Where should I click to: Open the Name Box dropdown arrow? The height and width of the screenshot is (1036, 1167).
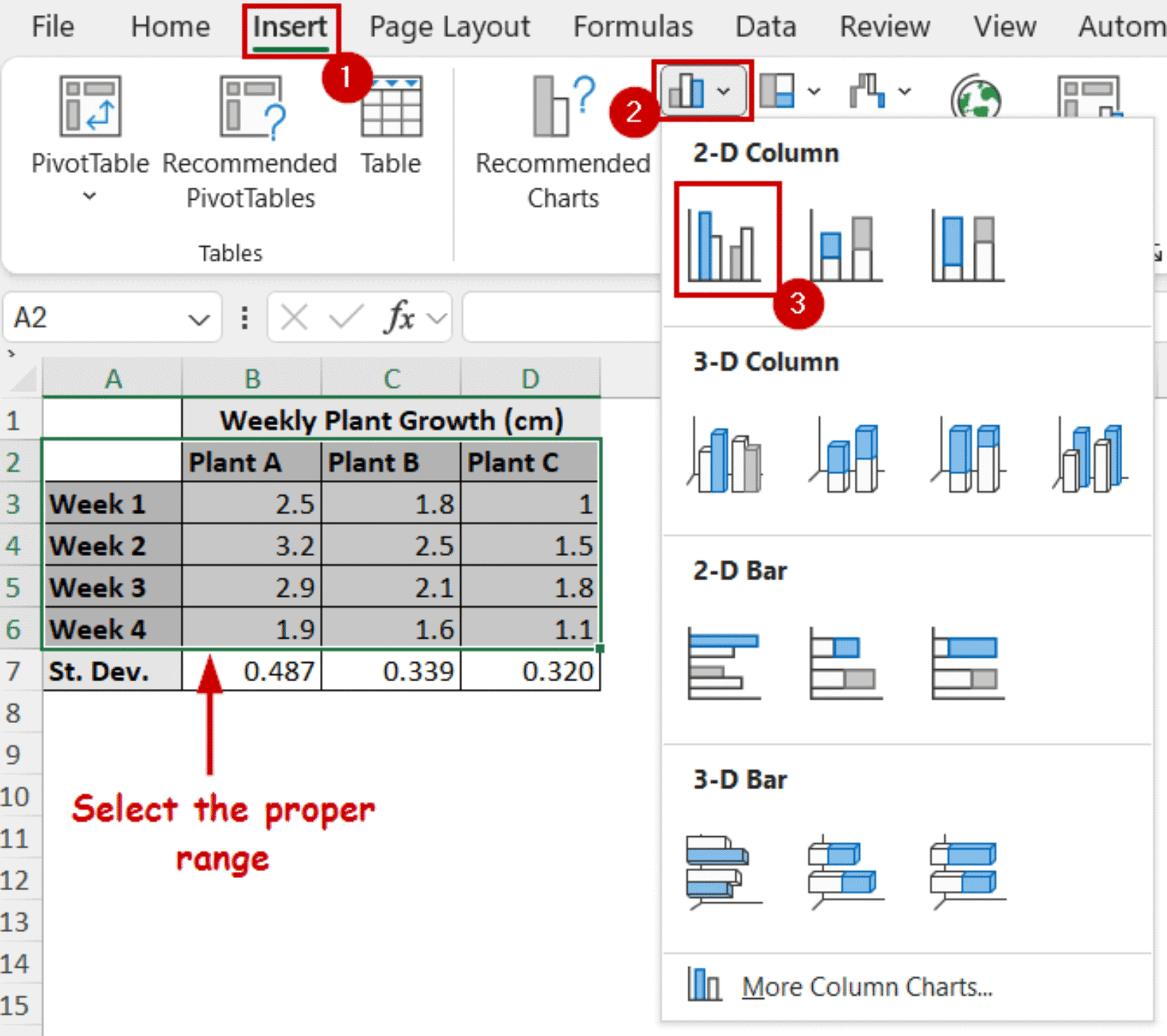click(199, 319)
